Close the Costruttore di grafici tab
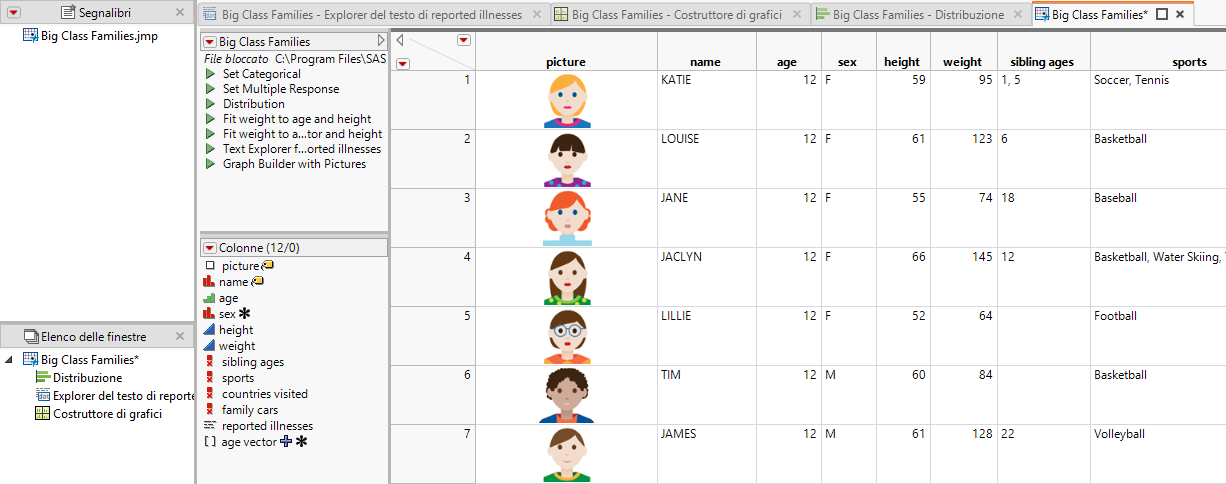The image size is (1226, 484). point(796,15)
